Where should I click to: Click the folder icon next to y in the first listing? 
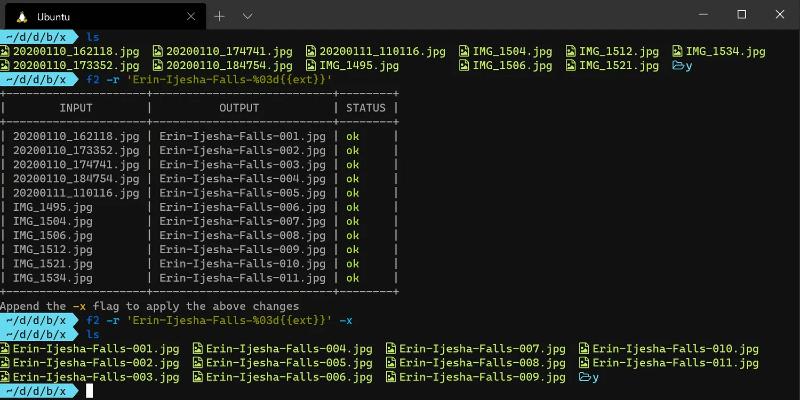click(x=678, y=65)
